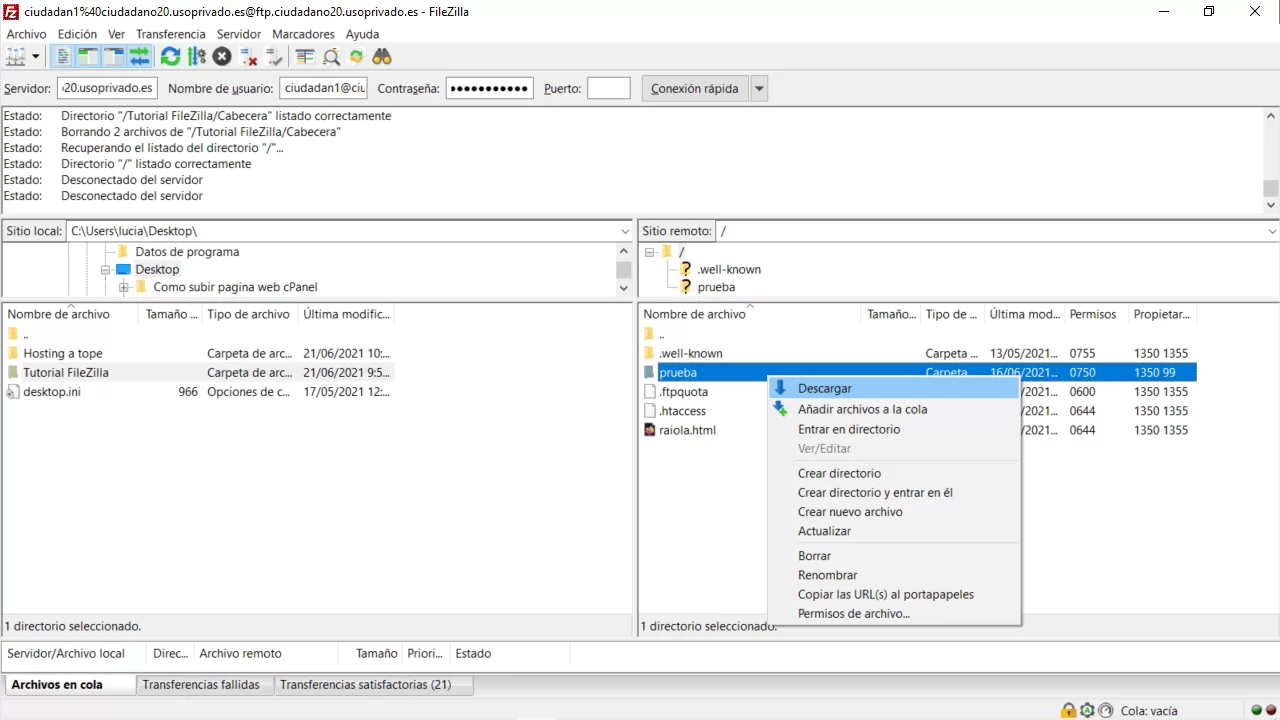Choose Borrar from context menu
The width and height of the screenshot is (1280, 720).
894,556
